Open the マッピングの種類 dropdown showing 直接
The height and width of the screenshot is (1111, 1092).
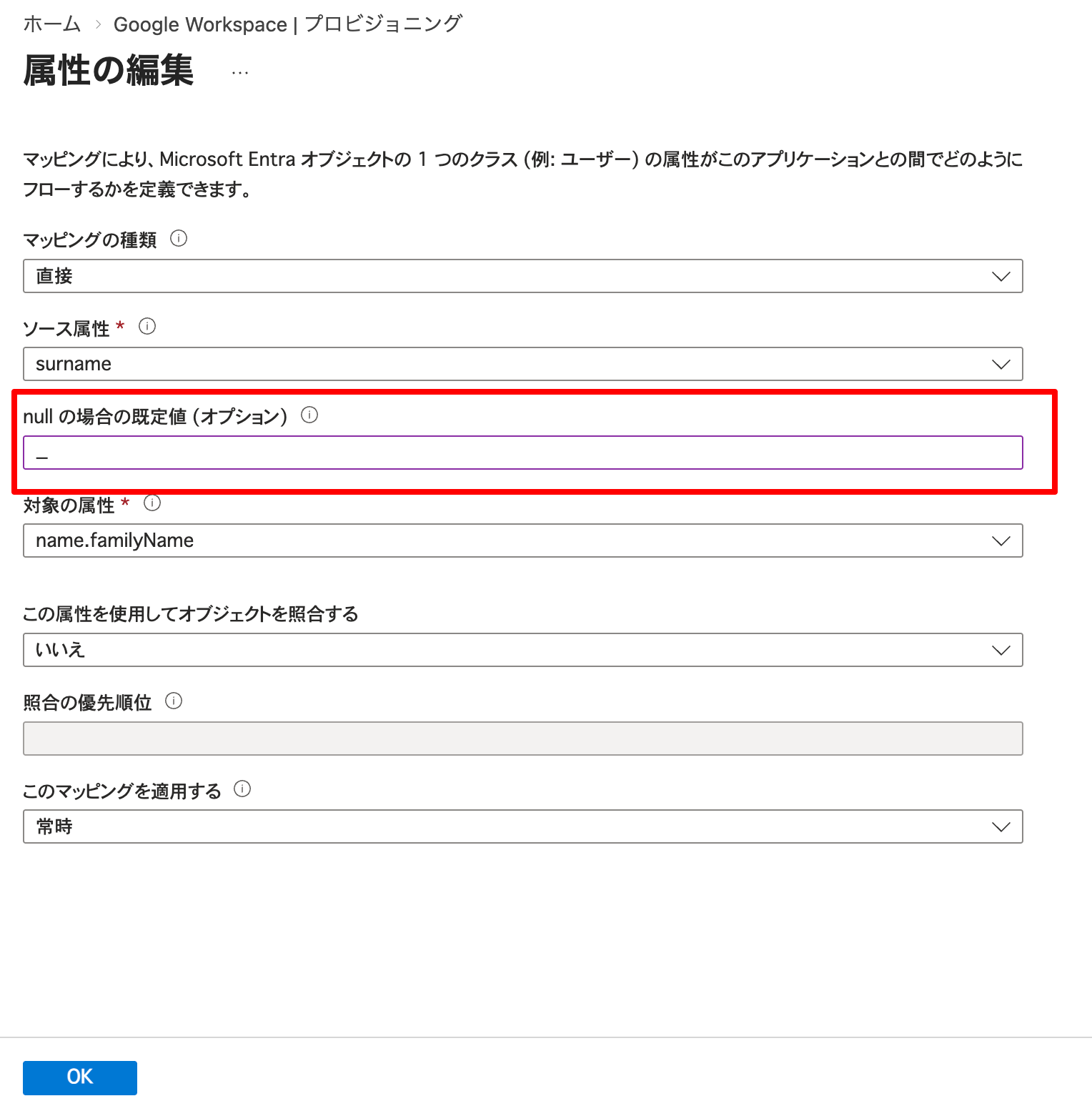coord(1001,276)
